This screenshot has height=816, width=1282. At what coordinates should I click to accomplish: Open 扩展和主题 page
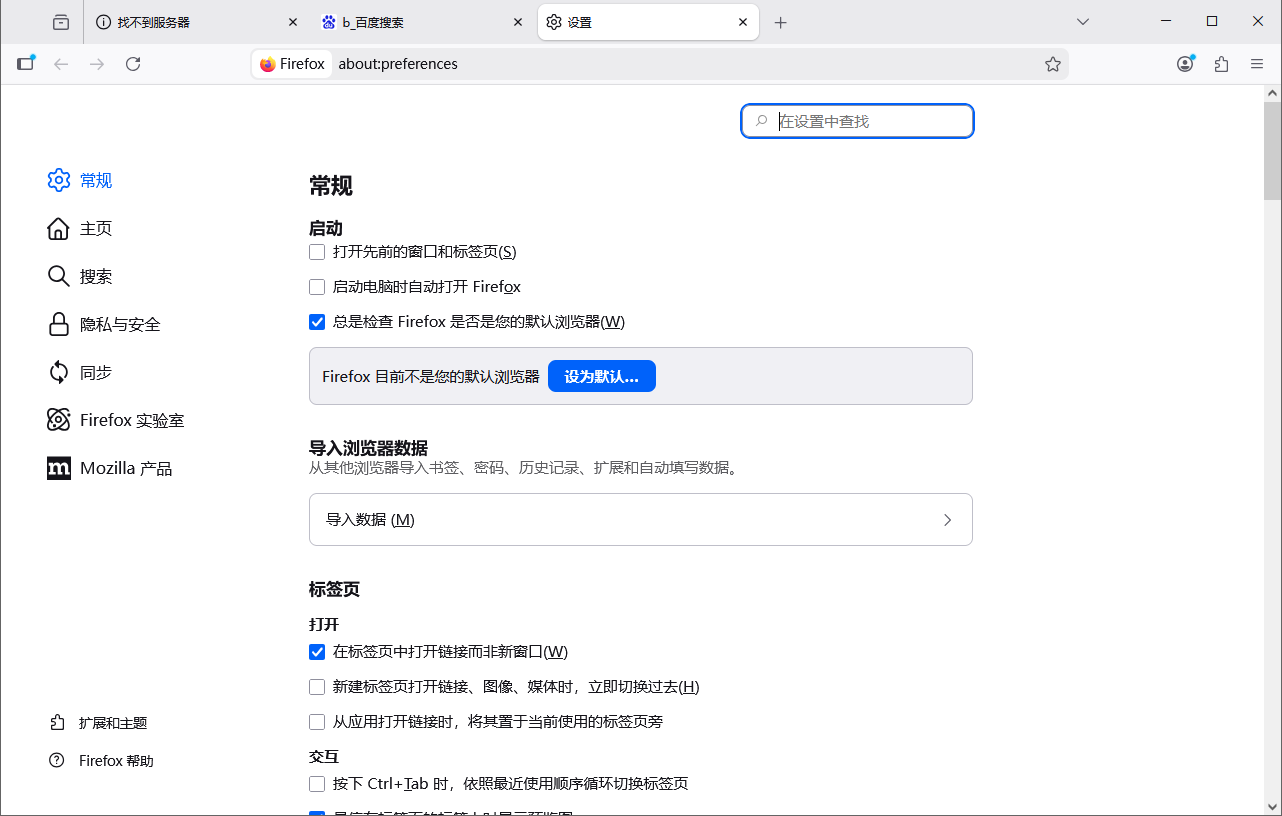tap(112, 722)
